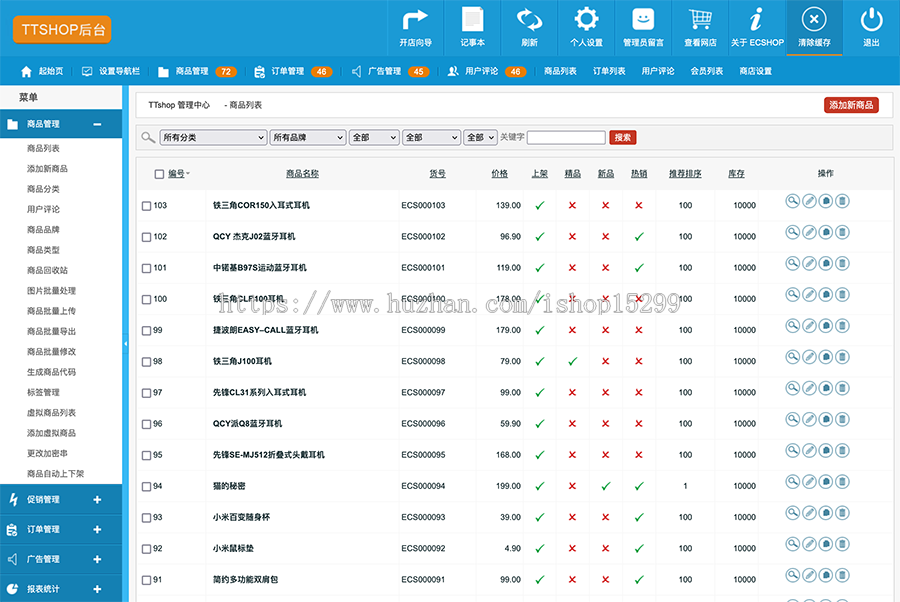Open 订单管理 46 in navigation bar
Image resolution: width=900 pixels, height=602 pixels.
(293, 71)
